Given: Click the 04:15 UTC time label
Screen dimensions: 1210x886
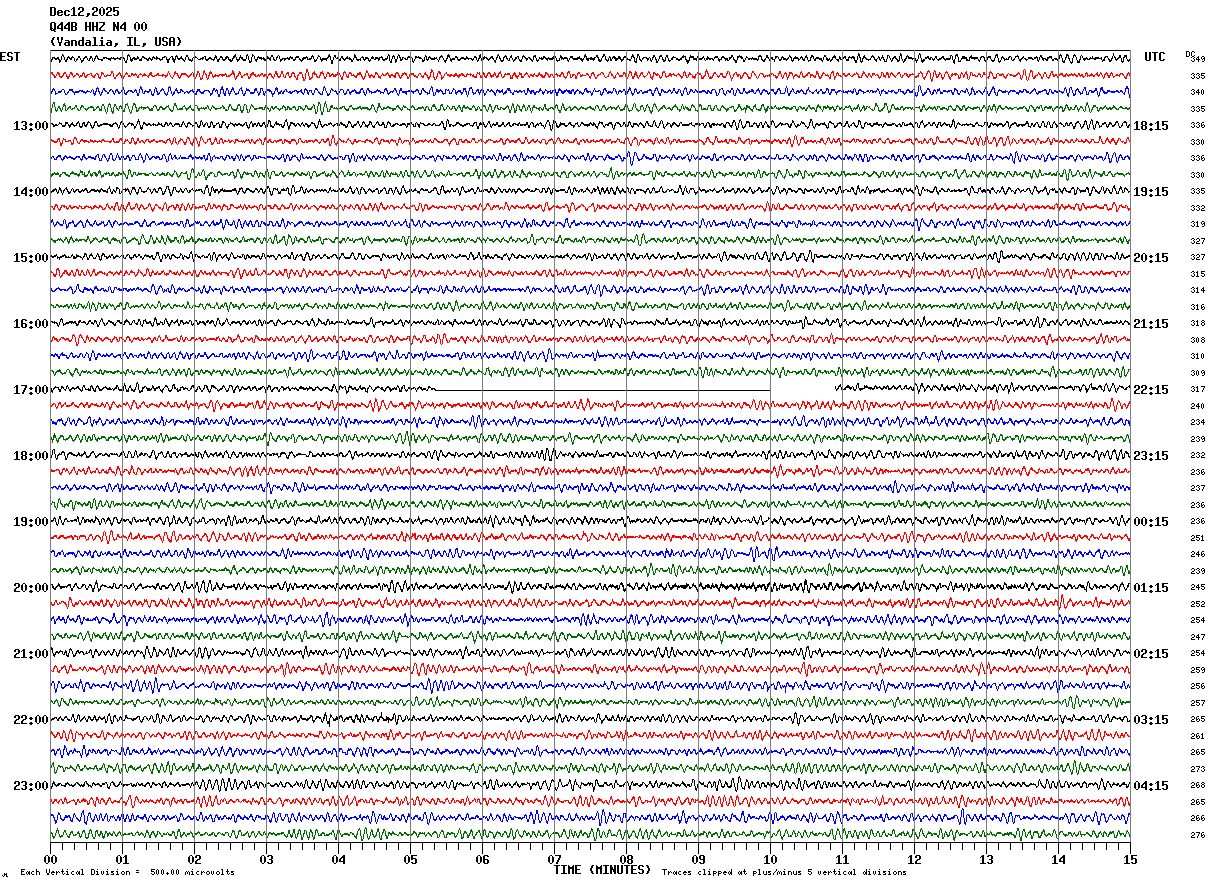Looking at the screenshot, I should tap(1151, 786).
